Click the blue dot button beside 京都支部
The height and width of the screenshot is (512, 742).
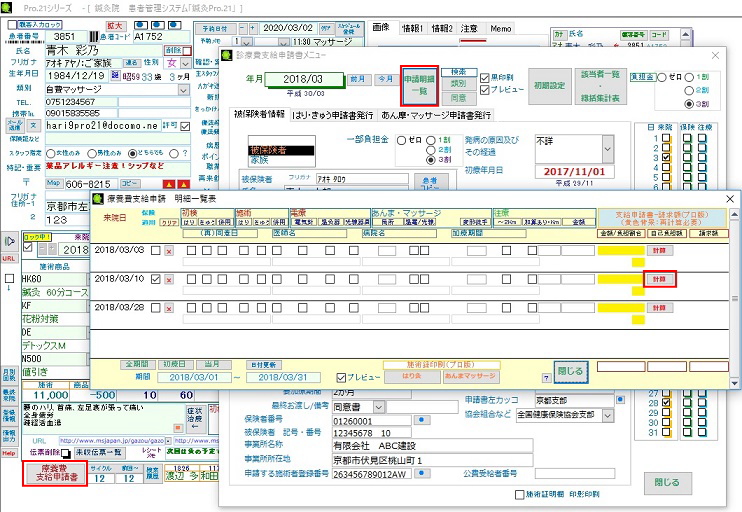[620, 400]
